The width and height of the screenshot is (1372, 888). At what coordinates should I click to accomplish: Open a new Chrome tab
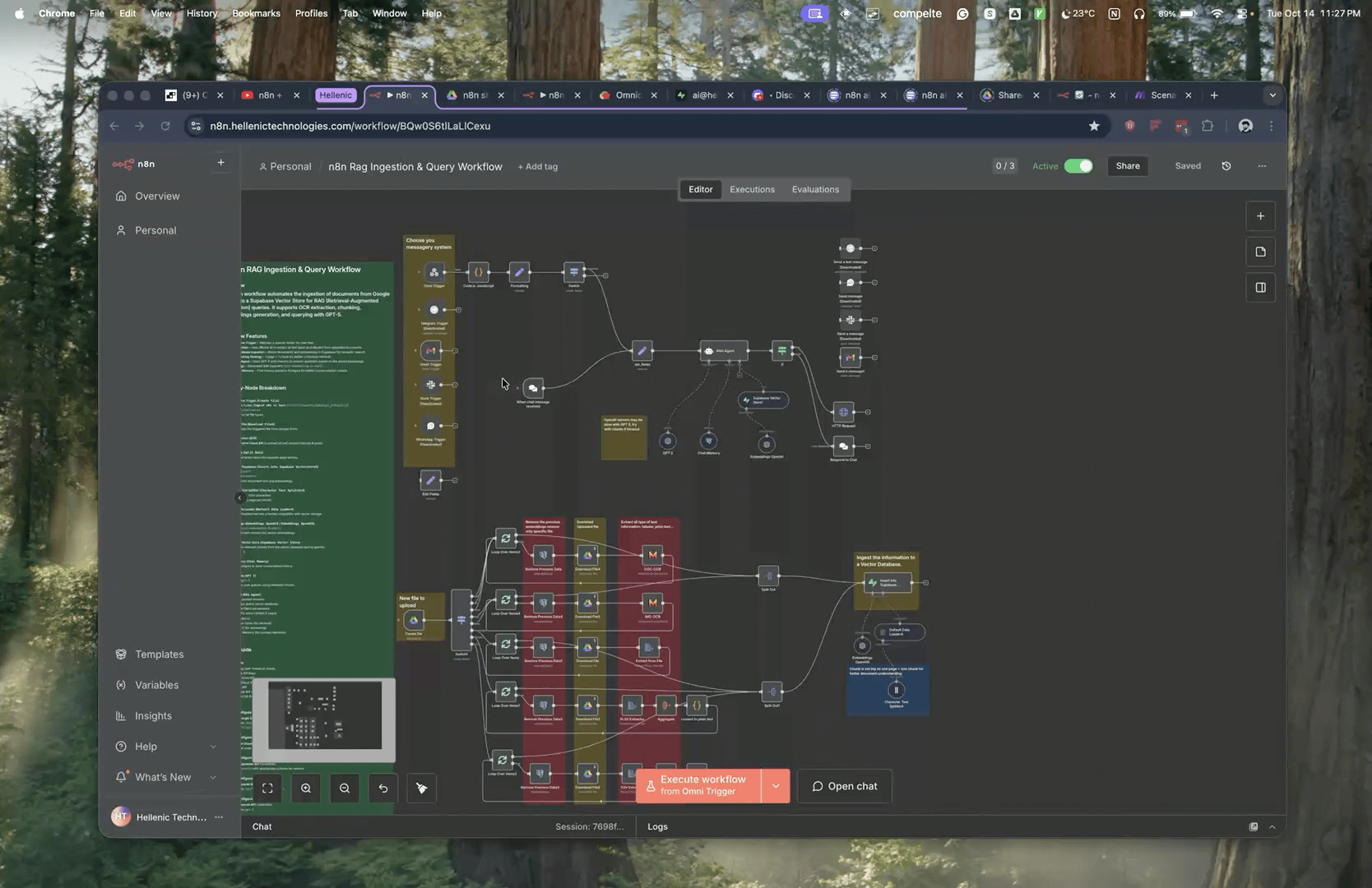click(x=1214, y=95)
